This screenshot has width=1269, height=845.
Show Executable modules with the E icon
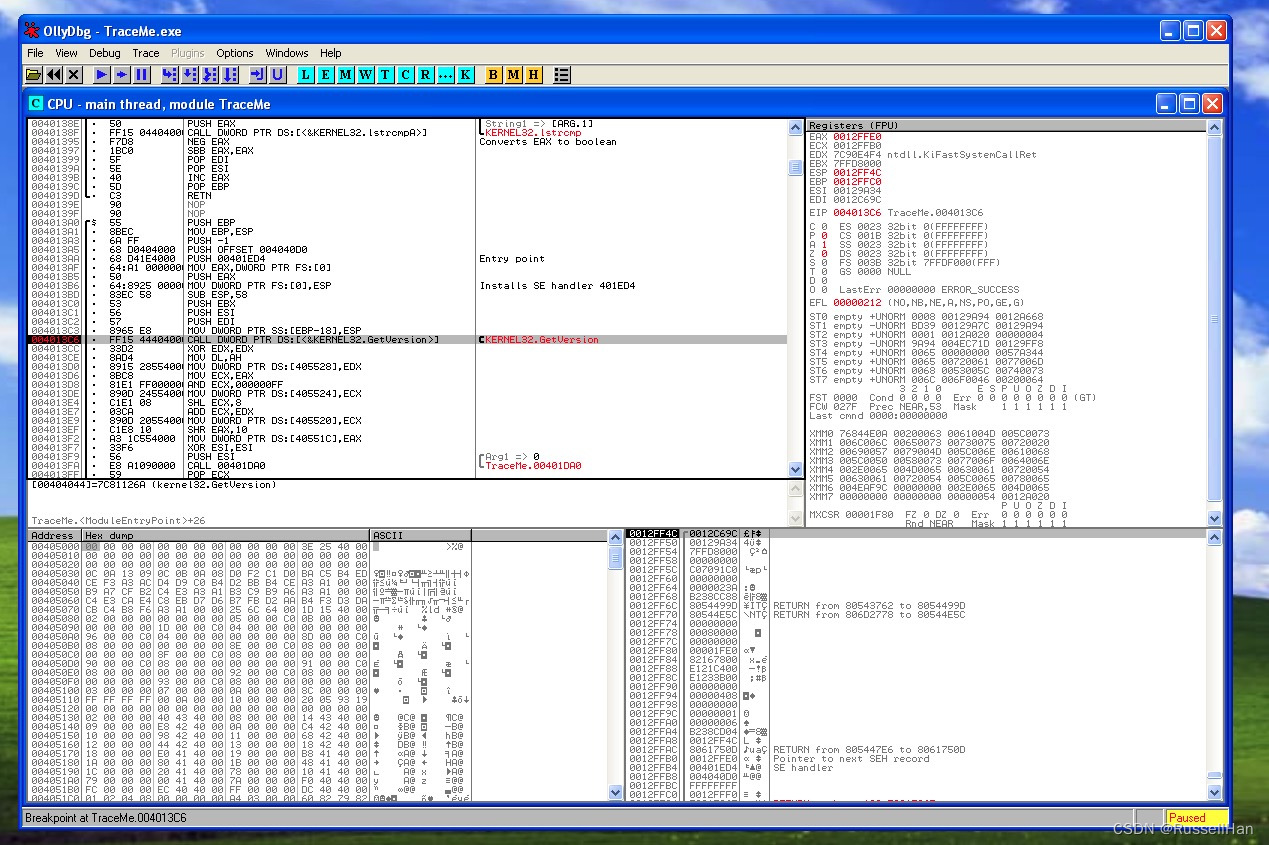pyautogui.click(x=326, y=75)
